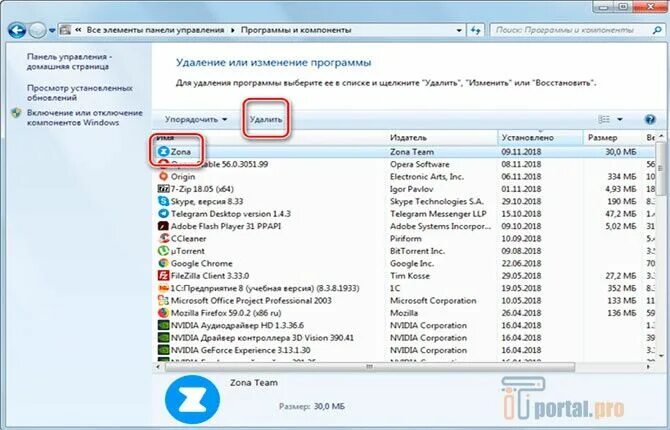The width and height of the screenshot is (670, 430).
Task: Open the address bar history dropdown
Action: click(459, 30)
